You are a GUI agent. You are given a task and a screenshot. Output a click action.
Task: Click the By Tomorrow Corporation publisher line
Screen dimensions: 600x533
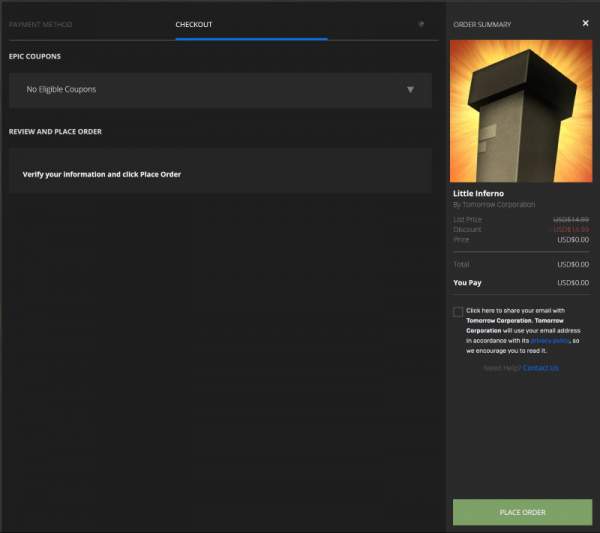pos(494,205)
